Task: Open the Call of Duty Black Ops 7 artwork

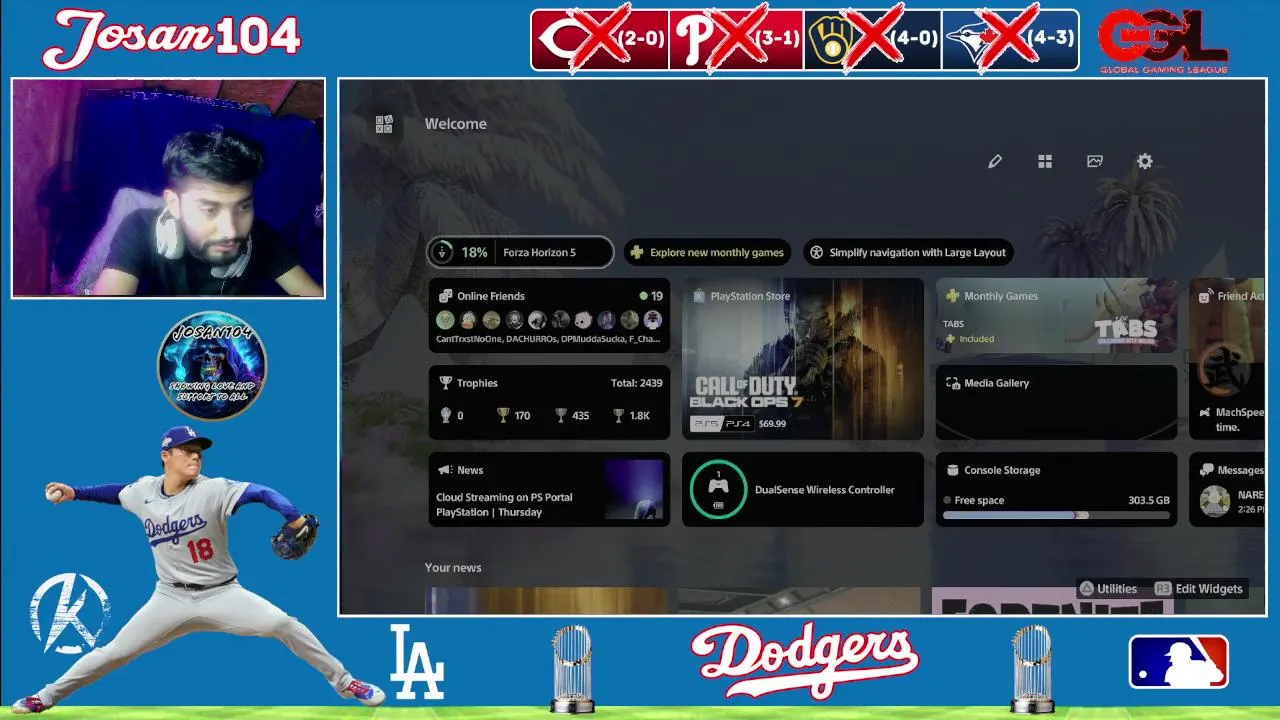Action: click(803, 359)
